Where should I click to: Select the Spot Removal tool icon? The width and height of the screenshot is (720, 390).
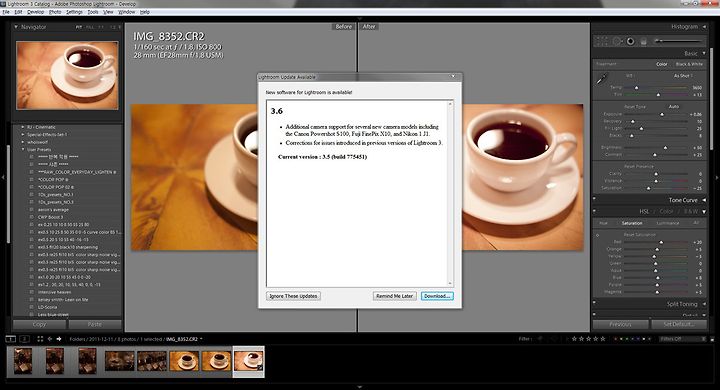pyautogui.click(x=616, y=41)
